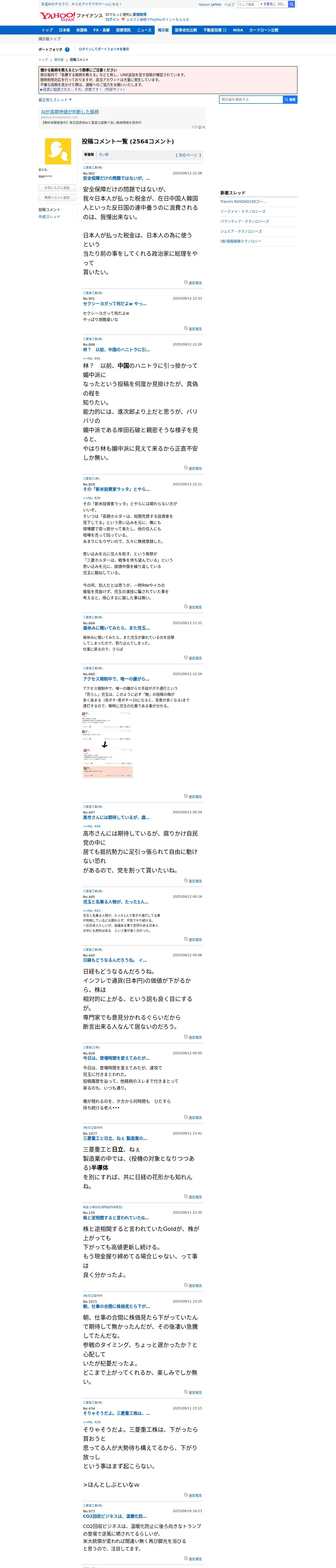Open new thread (株)情報戦略テクノロジー
This screenshot has width=336, height=1568.
(241, 241)
